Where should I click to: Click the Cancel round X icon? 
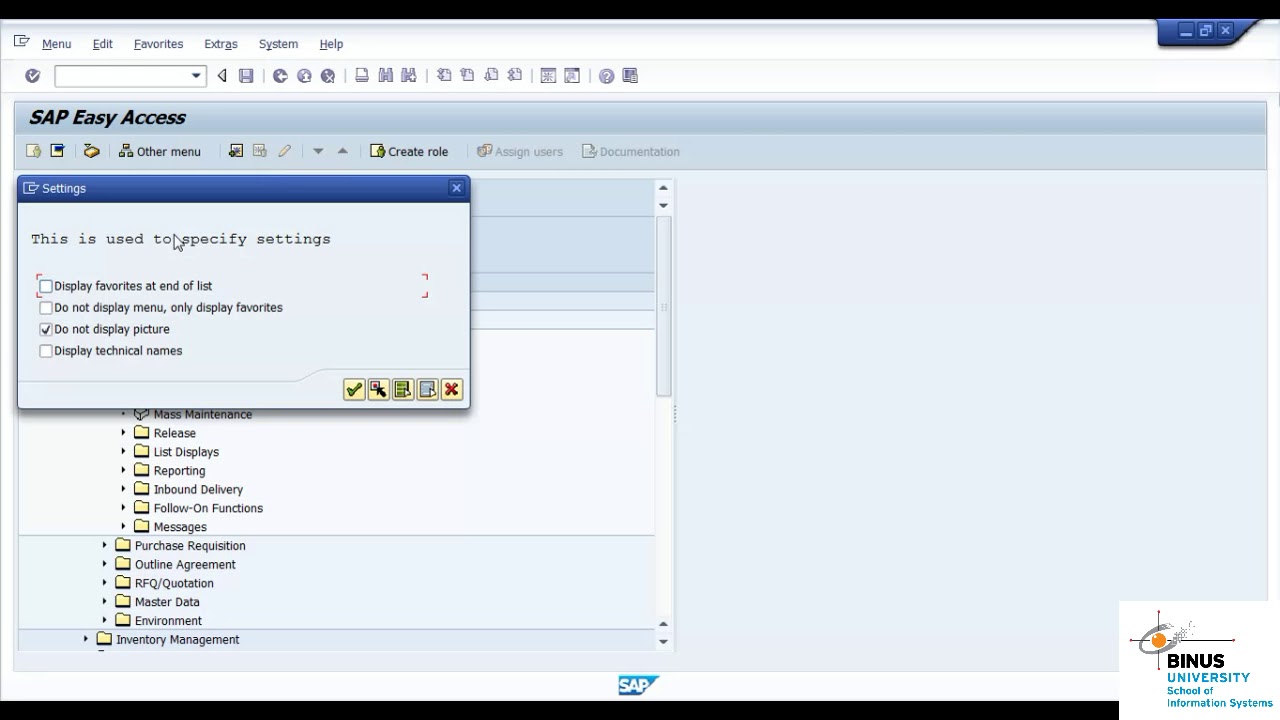point(328,76)
